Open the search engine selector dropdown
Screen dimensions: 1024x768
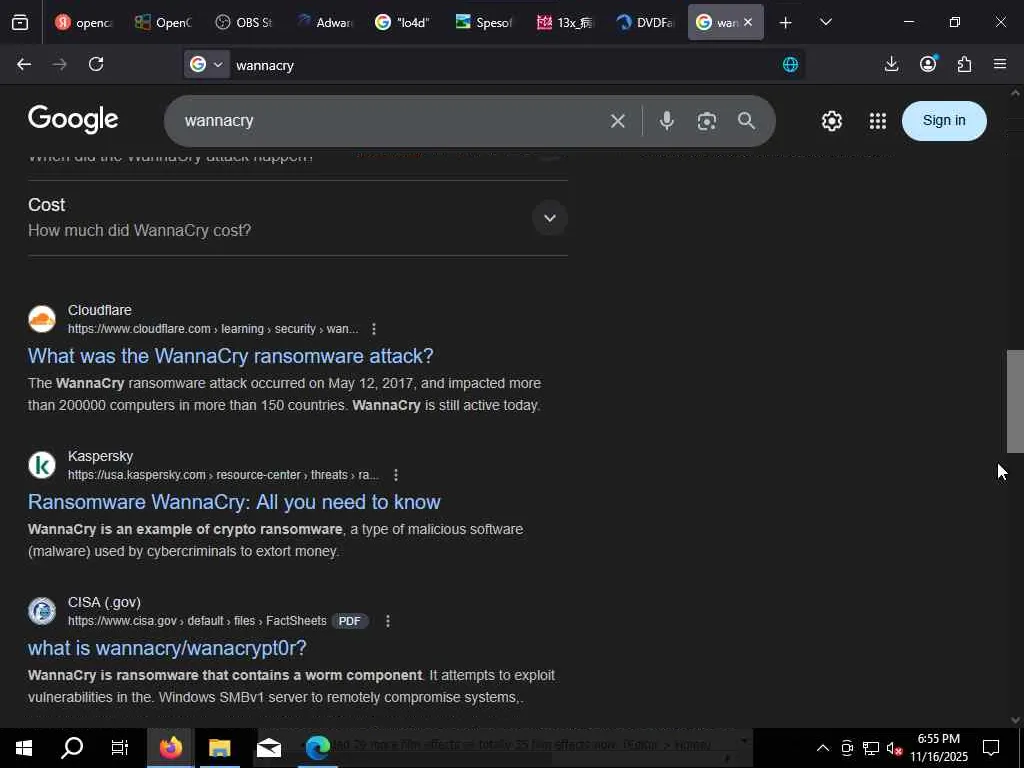tap(206, 64)
